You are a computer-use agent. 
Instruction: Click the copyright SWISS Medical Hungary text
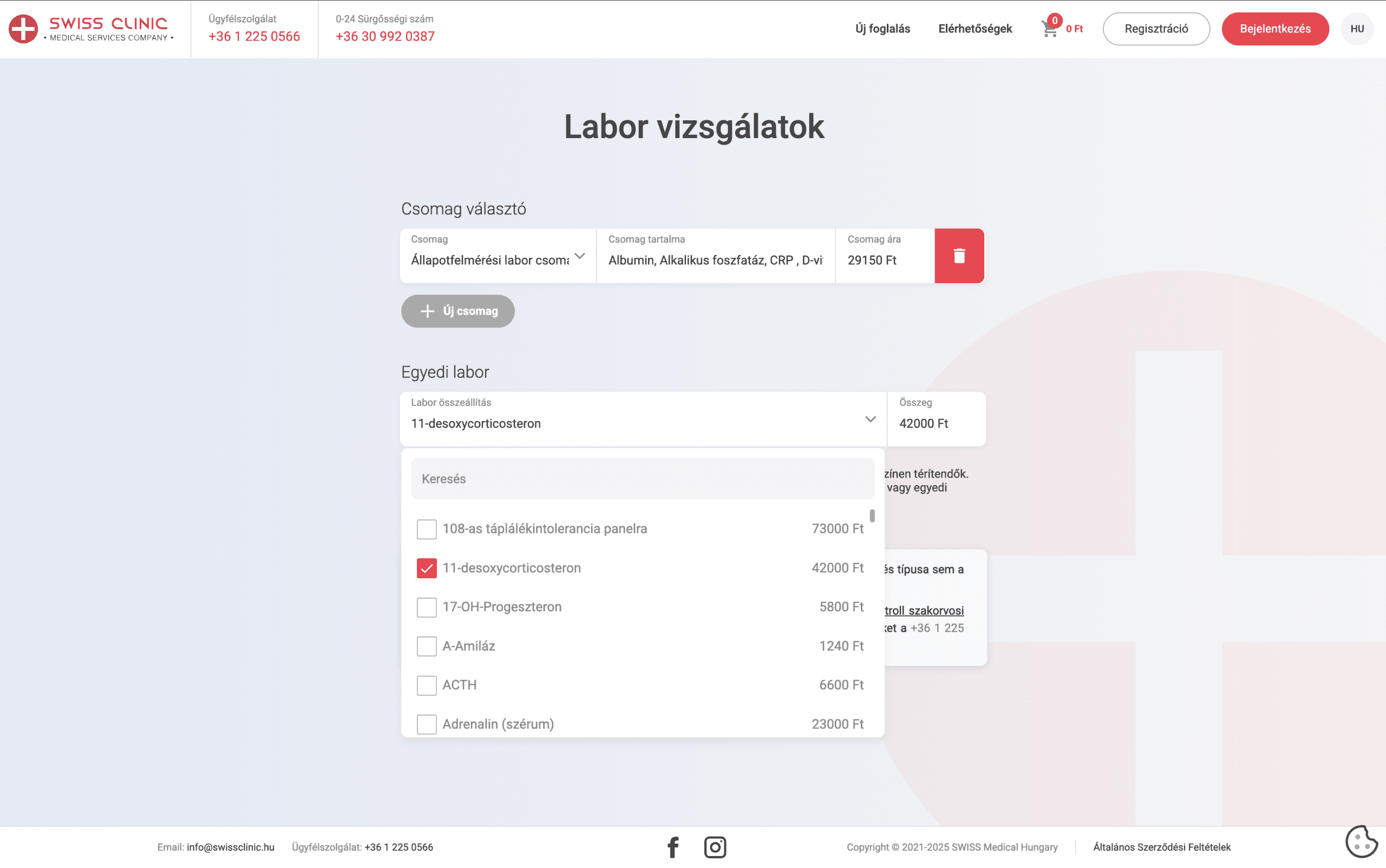tap(952, 847)
